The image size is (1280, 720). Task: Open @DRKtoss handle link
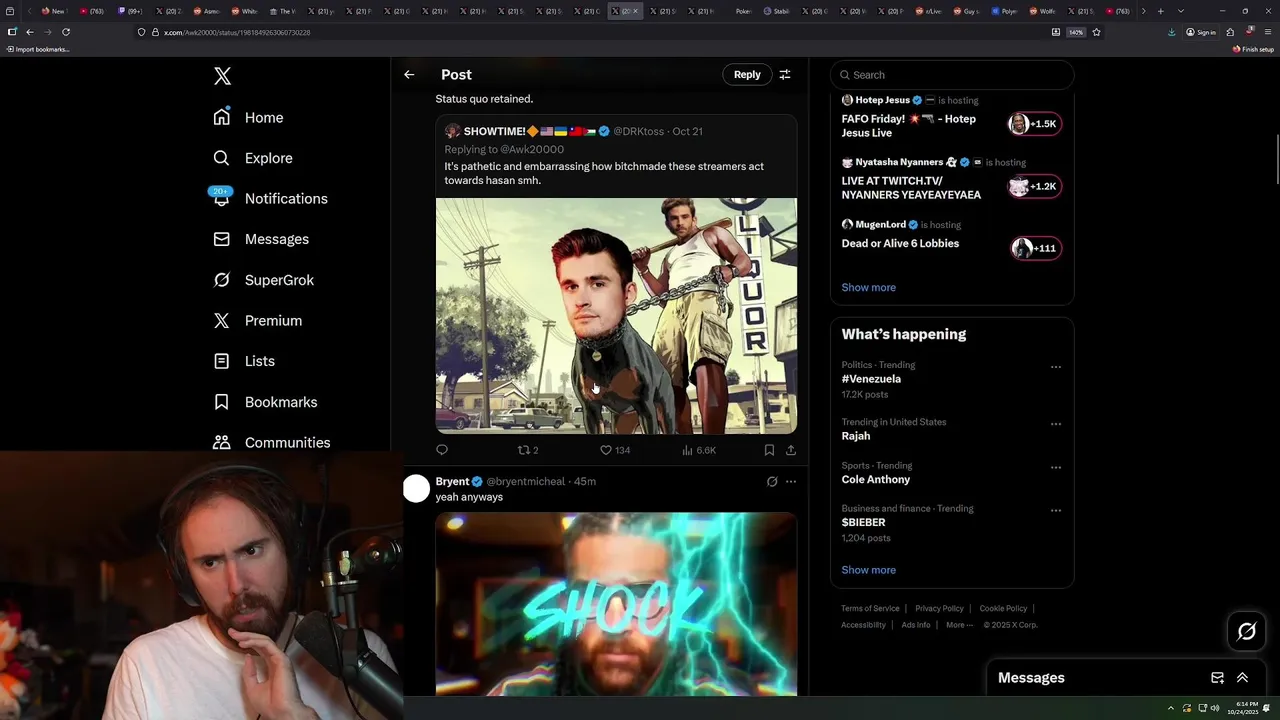tap(638, 131)
